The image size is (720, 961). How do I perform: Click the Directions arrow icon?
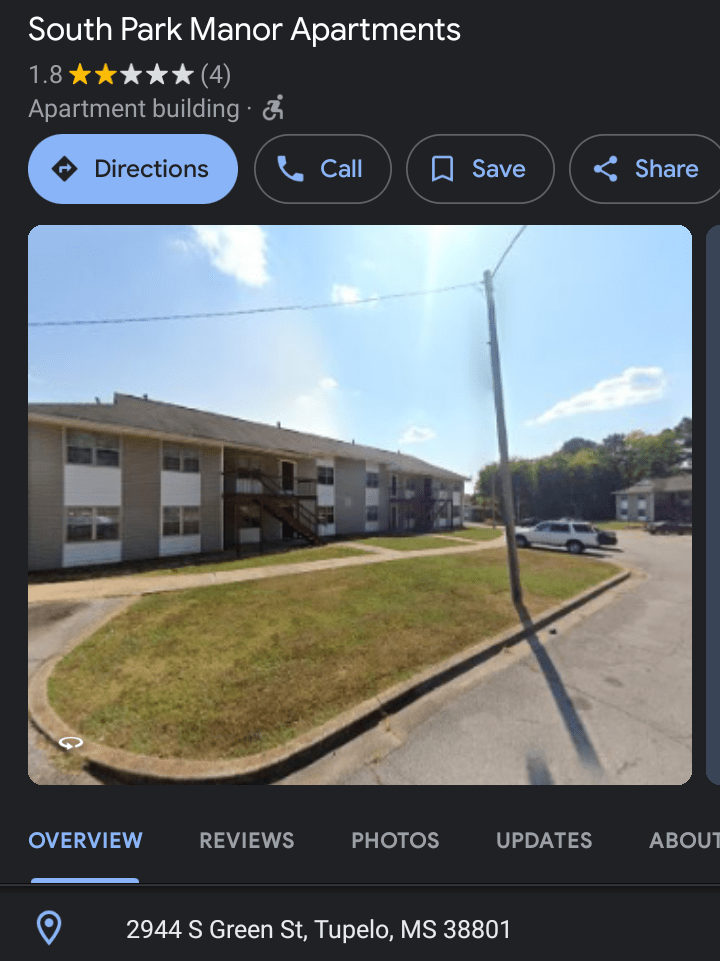click(x=64, y=169)
